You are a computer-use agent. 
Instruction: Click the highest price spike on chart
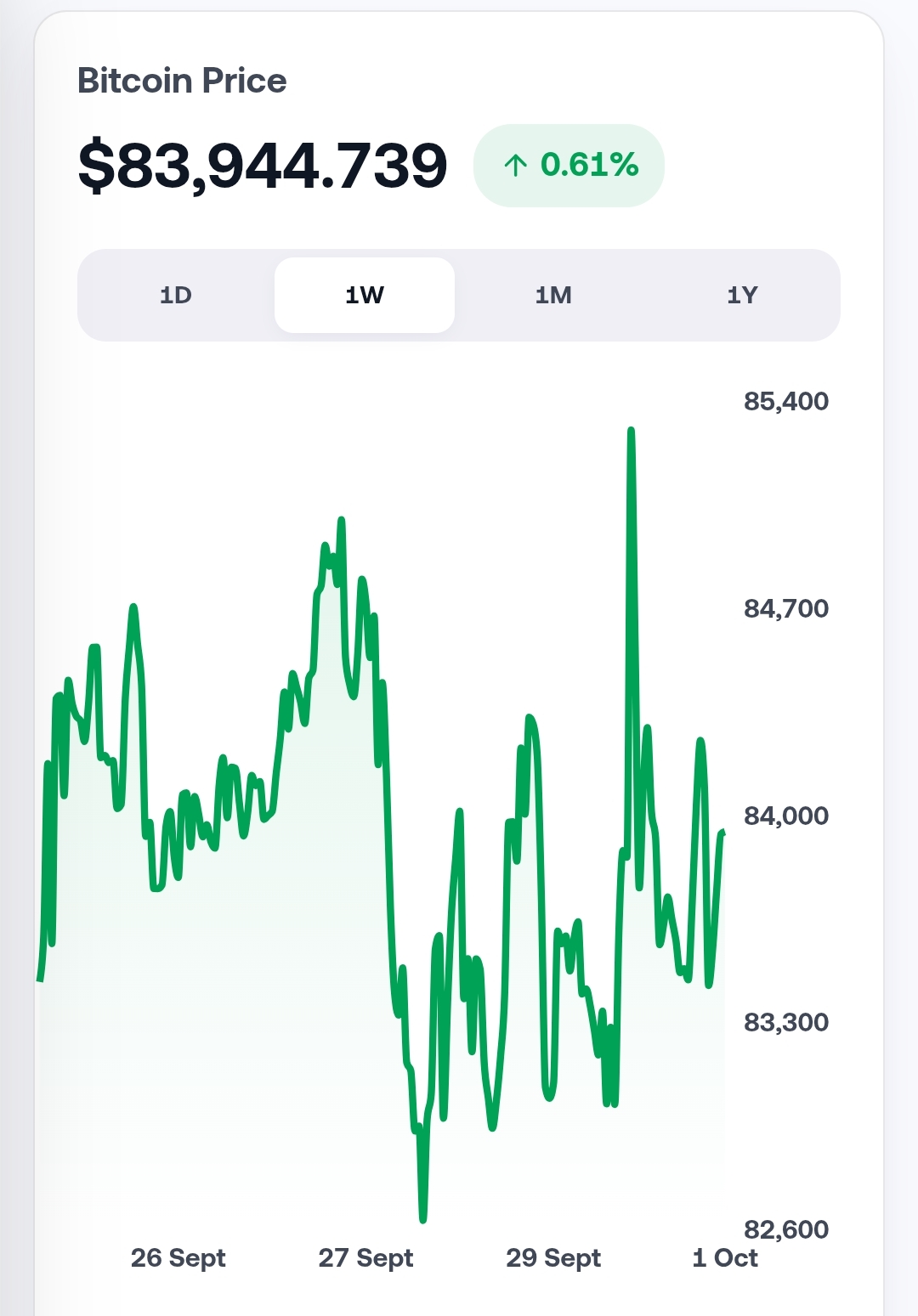coord(631,432)
